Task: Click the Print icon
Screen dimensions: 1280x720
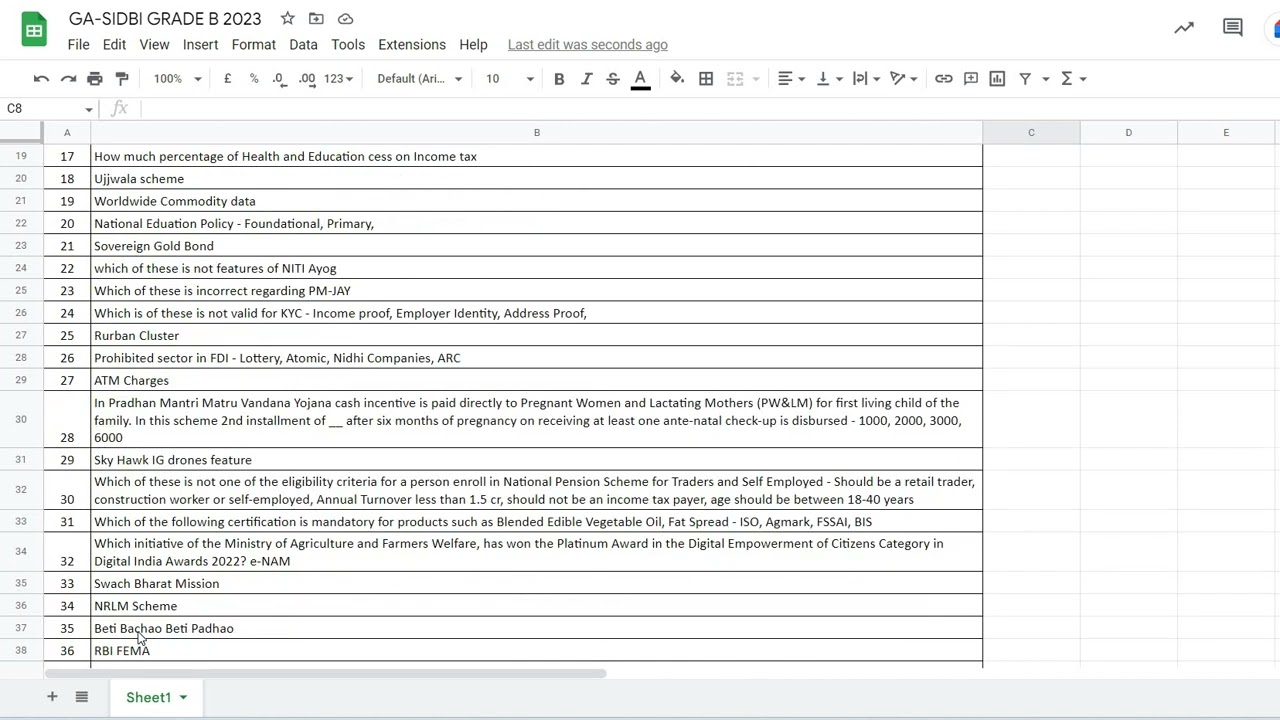Action: (95, 78)
